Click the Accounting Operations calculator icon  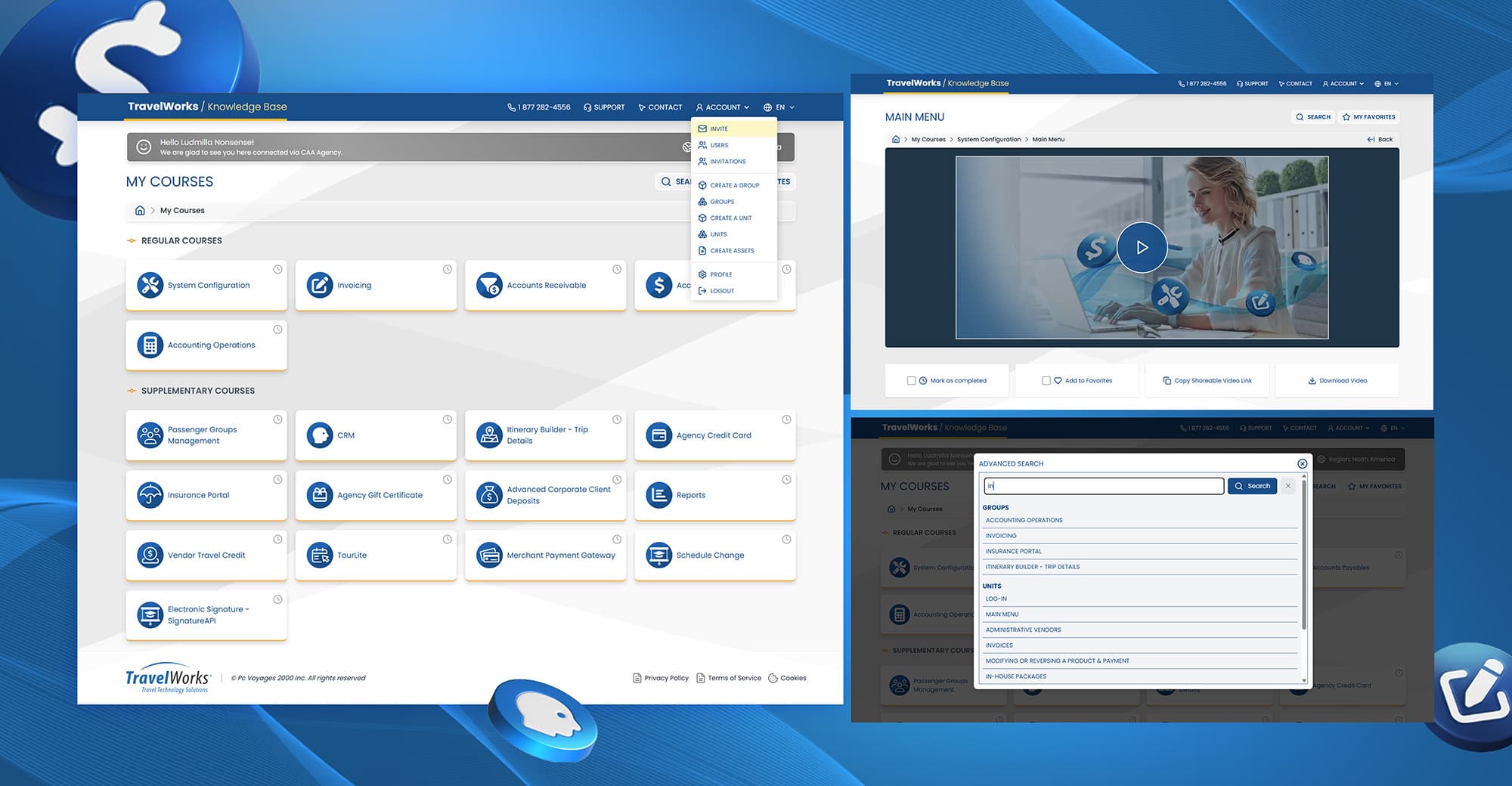pos(150,345)
